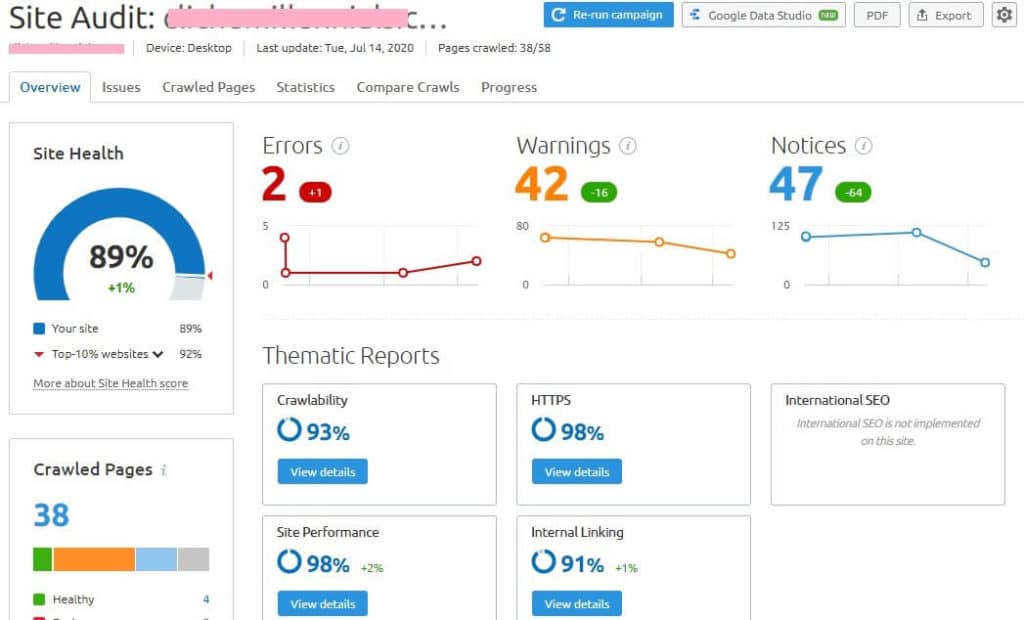Open the Crawled Pages tab
Image resolution: width=1024 pixels, height=620 pixels.
tap(208, 87)
